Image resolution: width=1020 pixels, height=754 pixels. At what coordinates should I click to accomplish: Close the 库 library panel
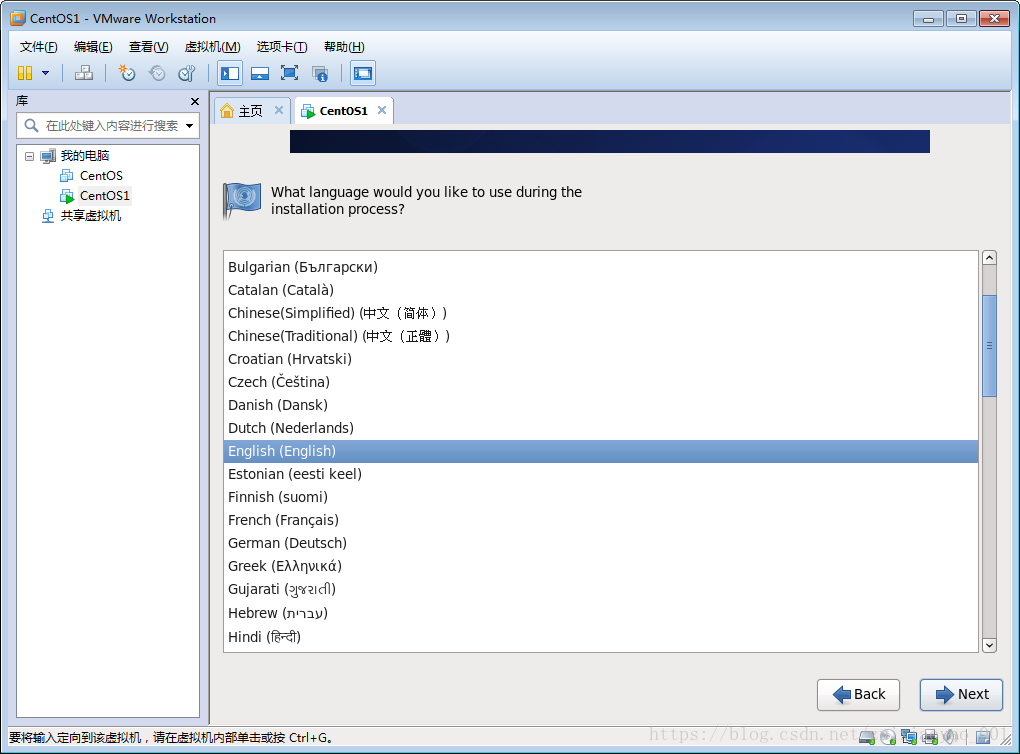point(195,101)
